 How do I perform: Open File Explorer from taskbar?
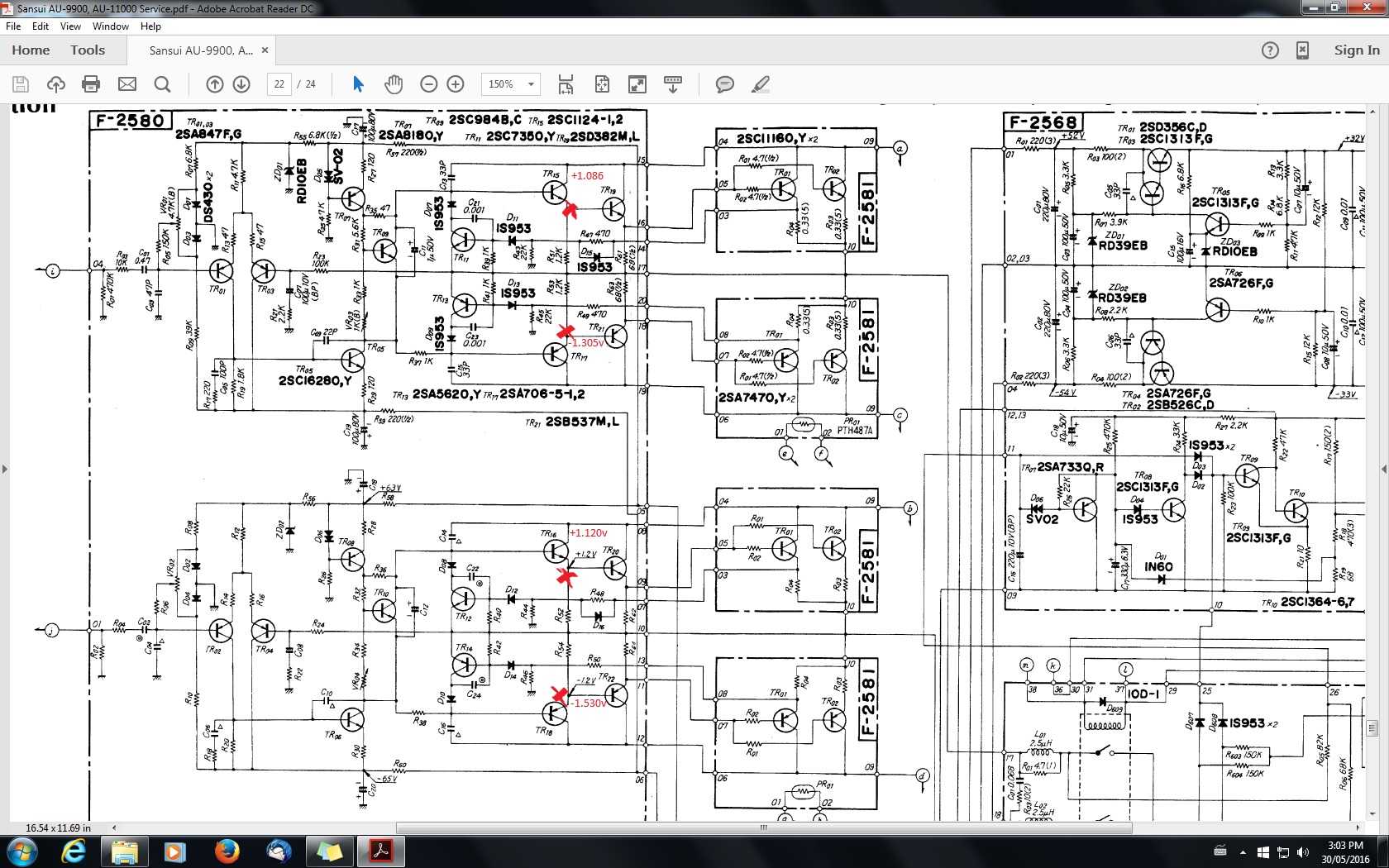pyautogui.click(x=125, y=851)
